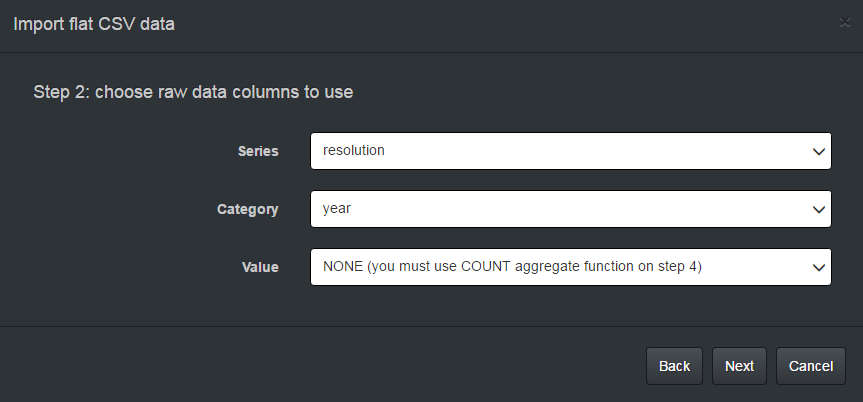The height and width of the screenshot is (402, 863).
Task: Open the Value column dropdown
Action: point(570,267)
